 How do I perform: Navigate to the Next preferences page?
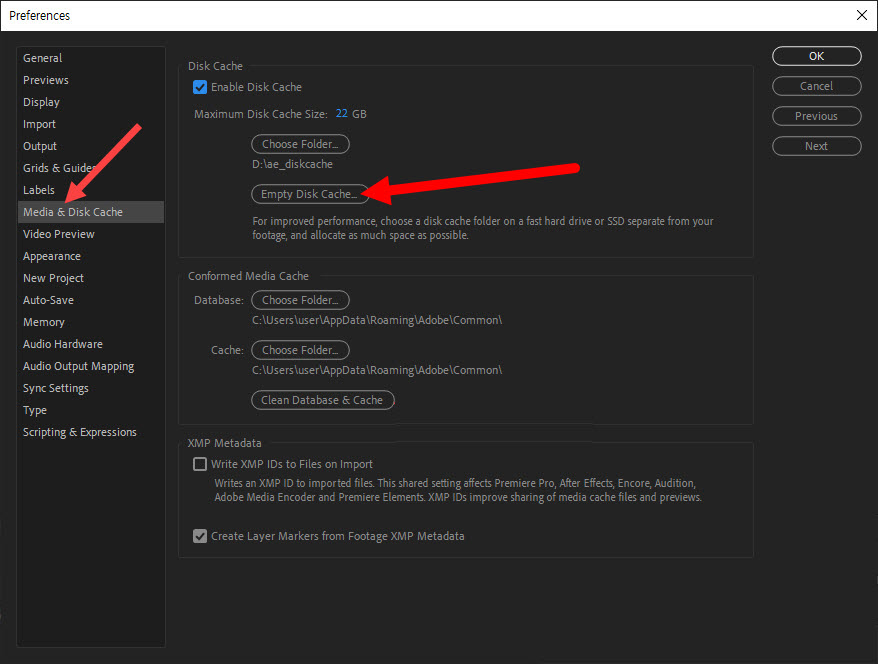pyautogui.click(x=816, y=145)
